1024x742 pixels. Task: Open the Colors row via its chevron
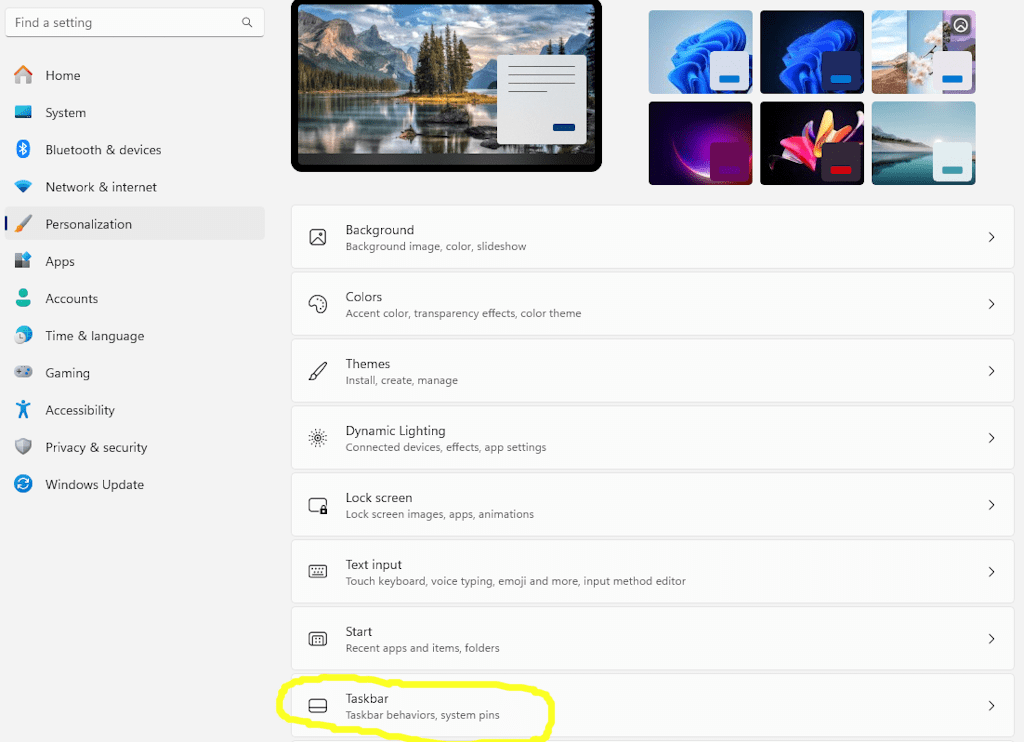pyautogui.click(x=991, y=303)
